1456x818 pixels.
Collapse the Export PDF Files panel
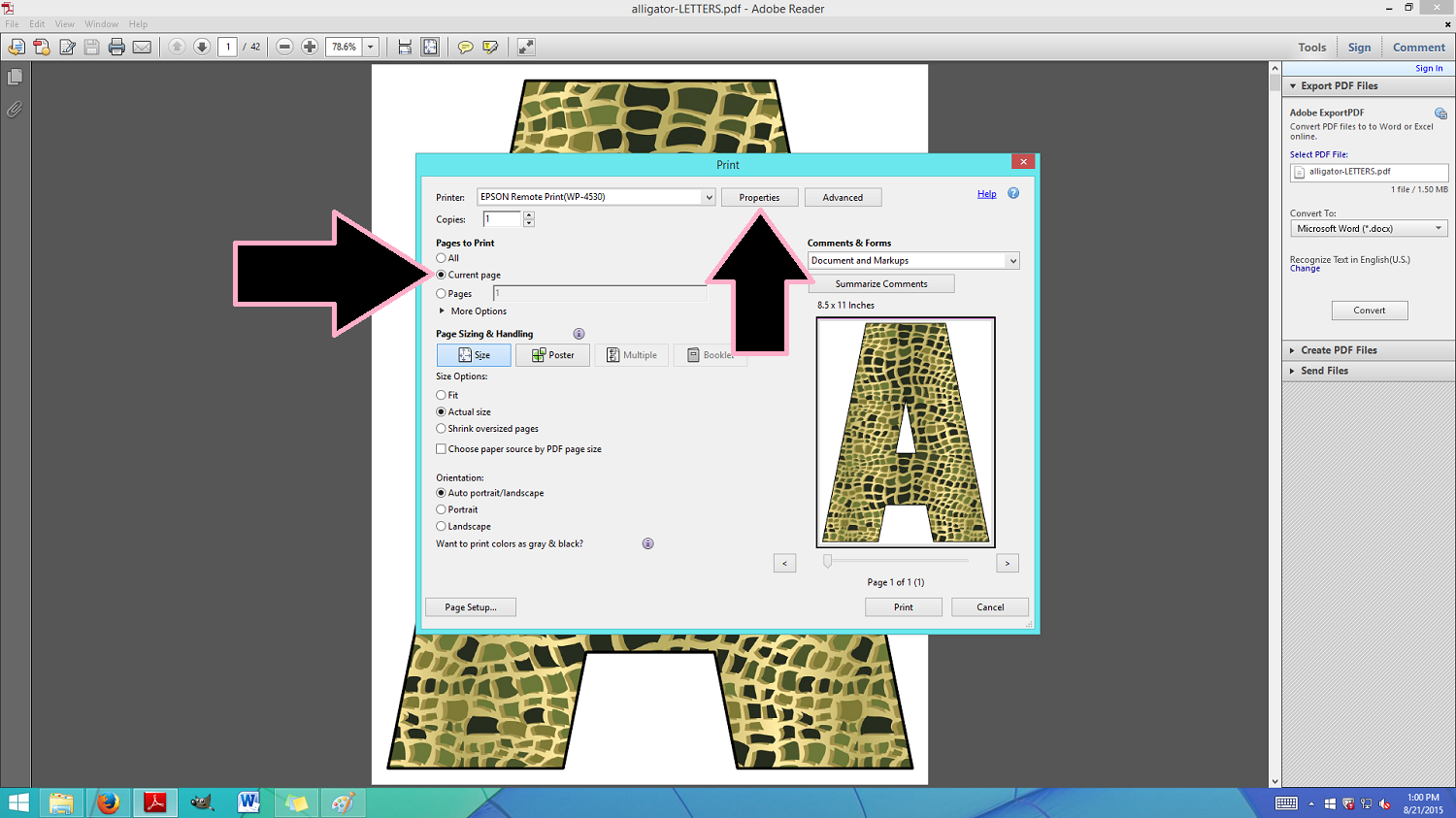pos(1293,86)
